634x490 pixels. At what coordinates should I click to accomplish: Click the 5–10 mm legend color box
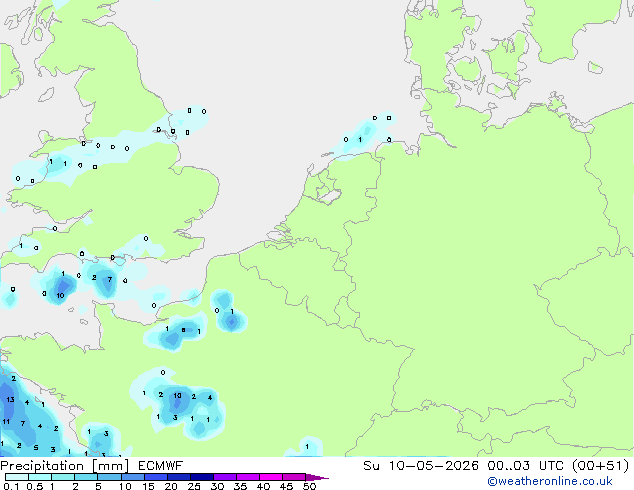pyautogui.click(x=109, y=477)
